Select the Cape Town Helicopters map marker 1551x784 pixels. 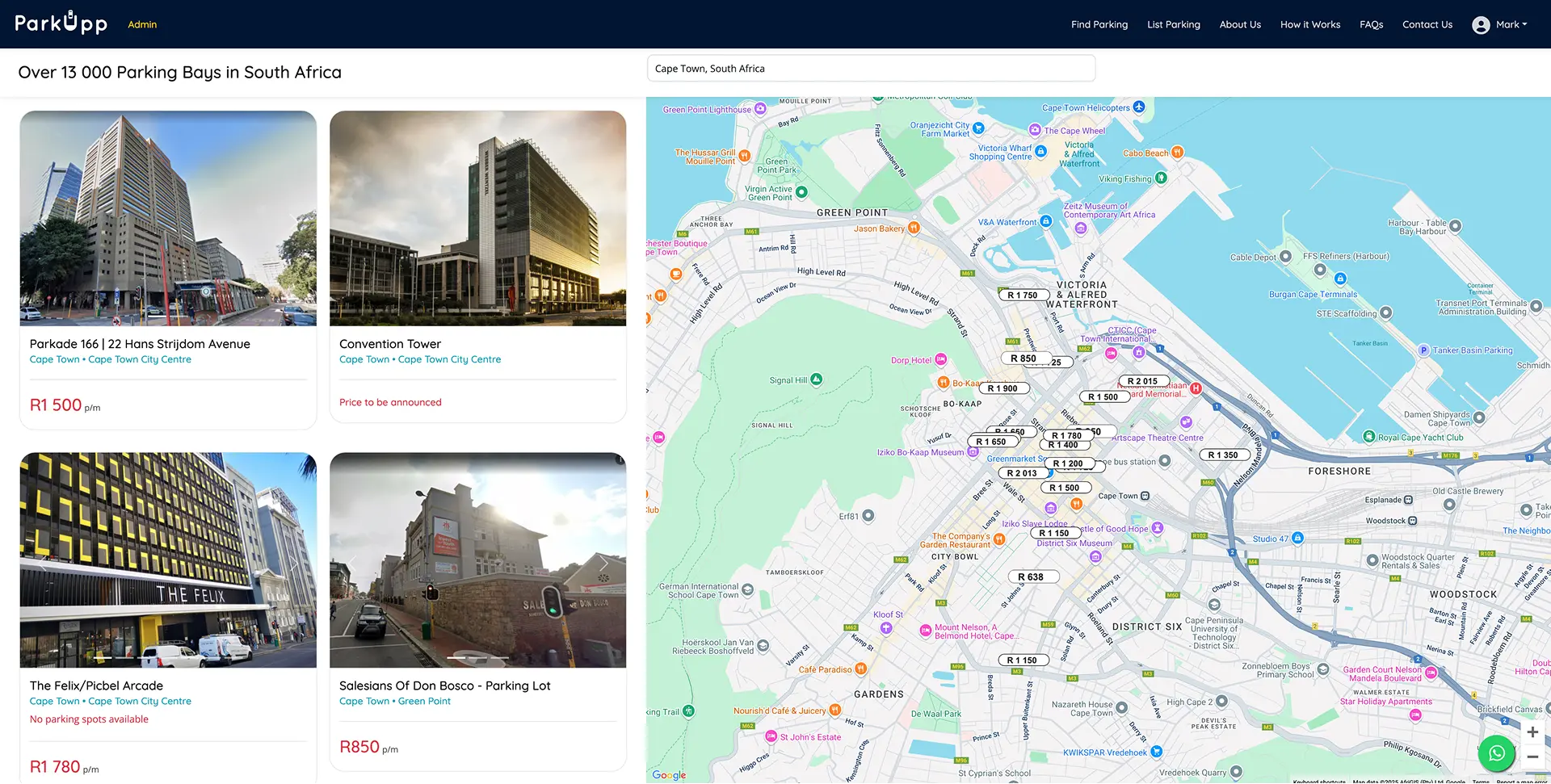tap(1139, 107)
